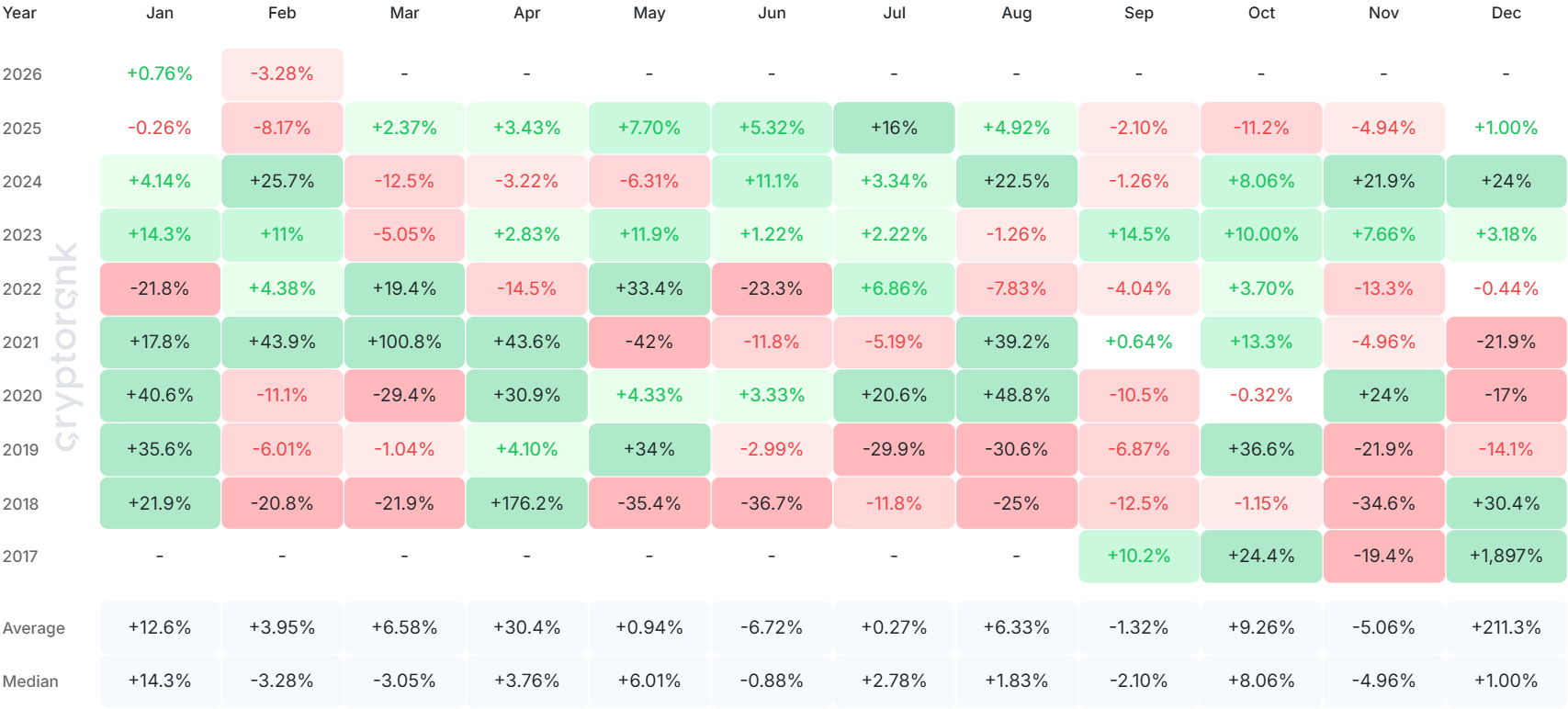Image resolution: width=1568 pixels, height=709 pixels.
Task: Select the +14.5% cell for September 2023
Action: [1139, 235]
